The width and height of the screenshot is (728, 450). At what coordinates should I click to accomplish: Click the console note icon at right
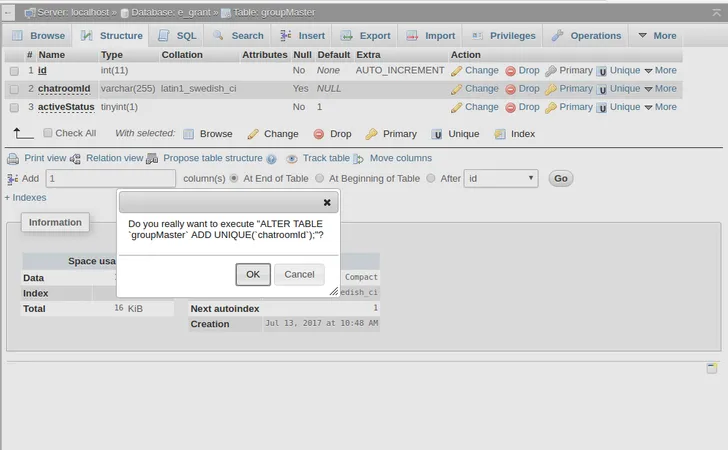[x=712, y=368]
